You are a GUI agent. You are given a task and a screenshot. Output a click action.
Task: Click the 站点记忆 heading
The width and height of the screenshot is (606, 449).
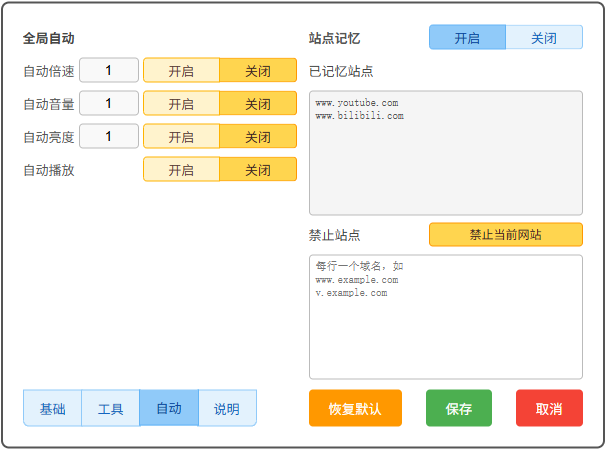(334, 38)
